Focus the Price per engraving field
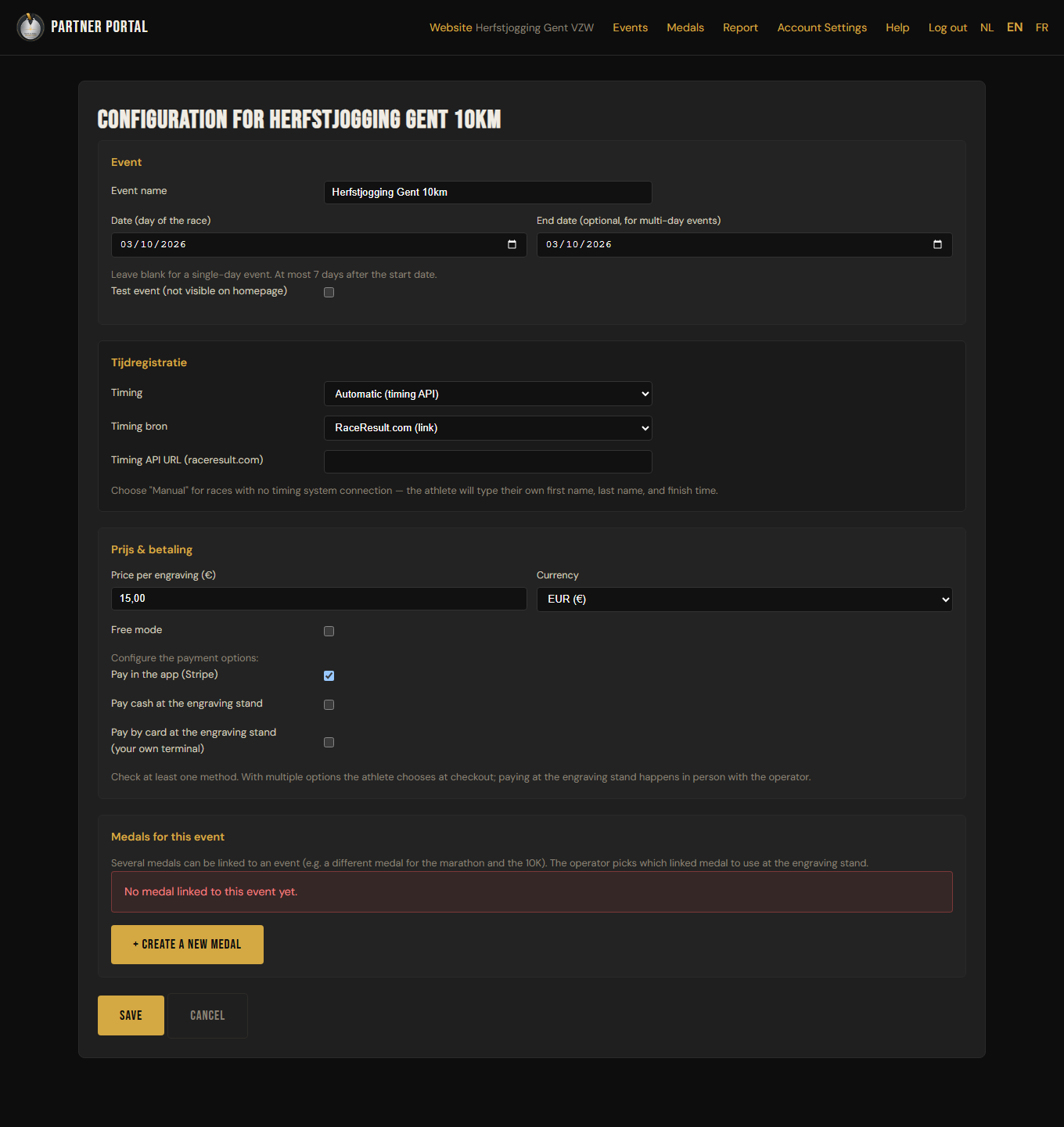The image size is (1064, 1127). (x=319, y=599)
